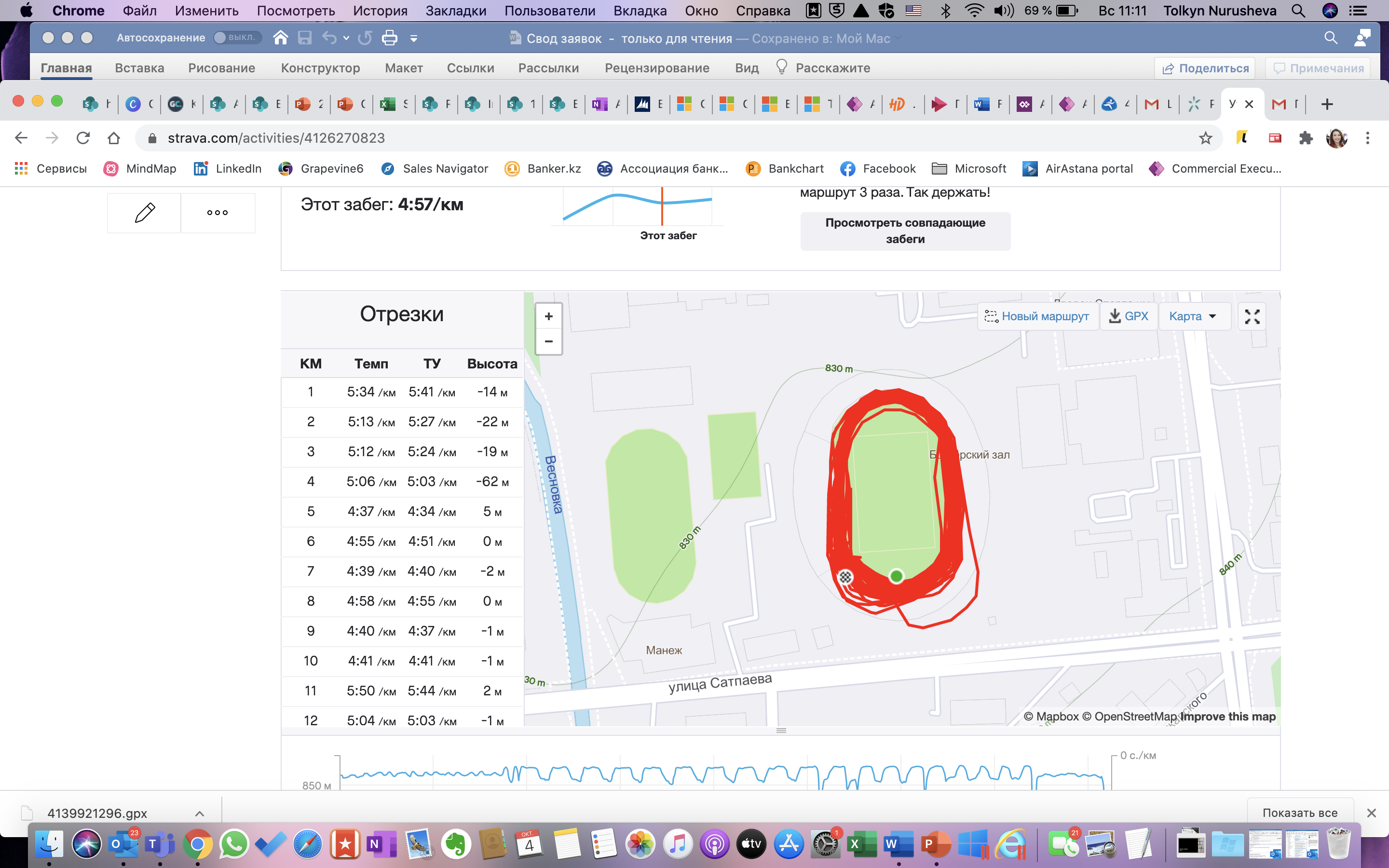This screenshot has height=868, width=1389.
Task: Open the three-dots more actions menu
Action: tap(218, 212)
